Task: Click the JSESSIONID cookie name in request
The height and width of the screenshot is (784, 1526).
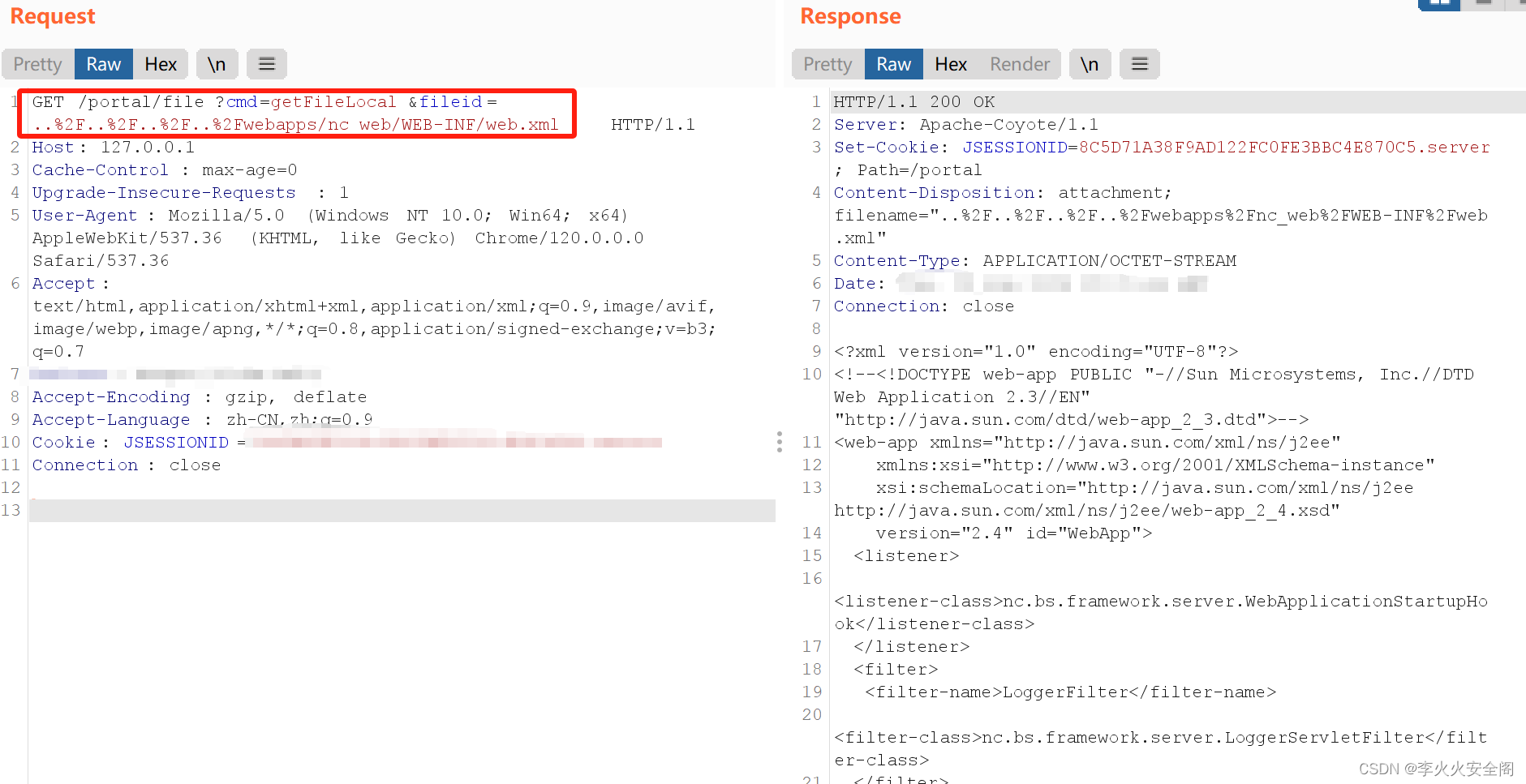Action: click(x=176, y=443)
